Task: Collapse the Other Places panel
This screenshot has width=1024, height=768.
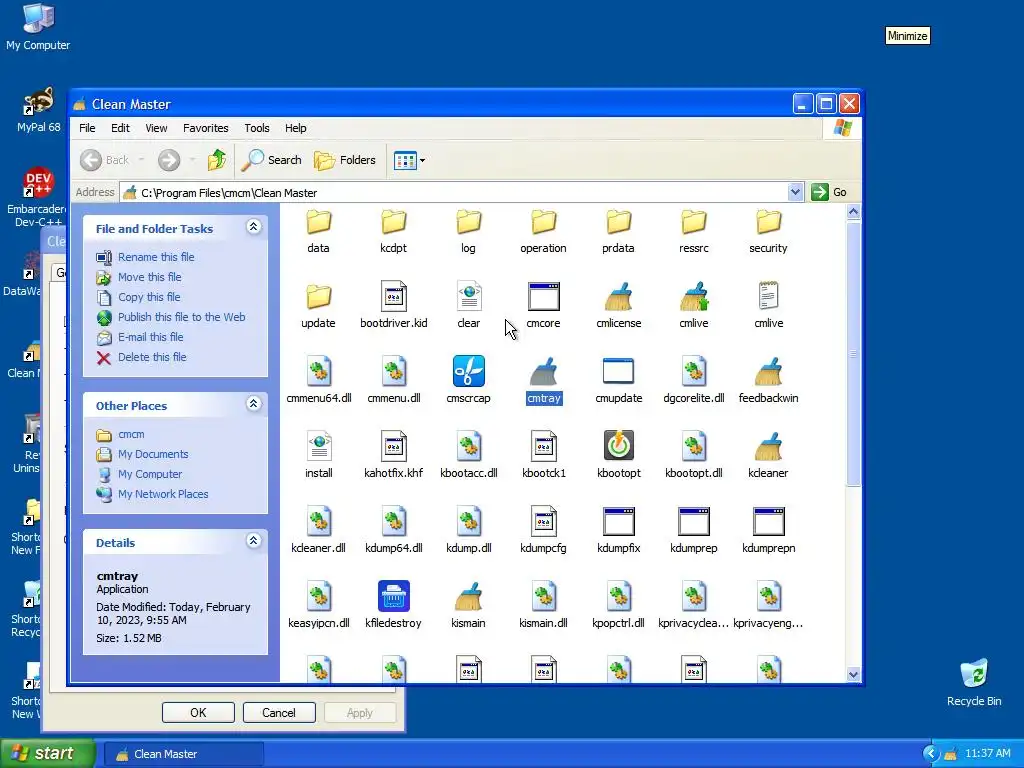Action: point(253,404)
